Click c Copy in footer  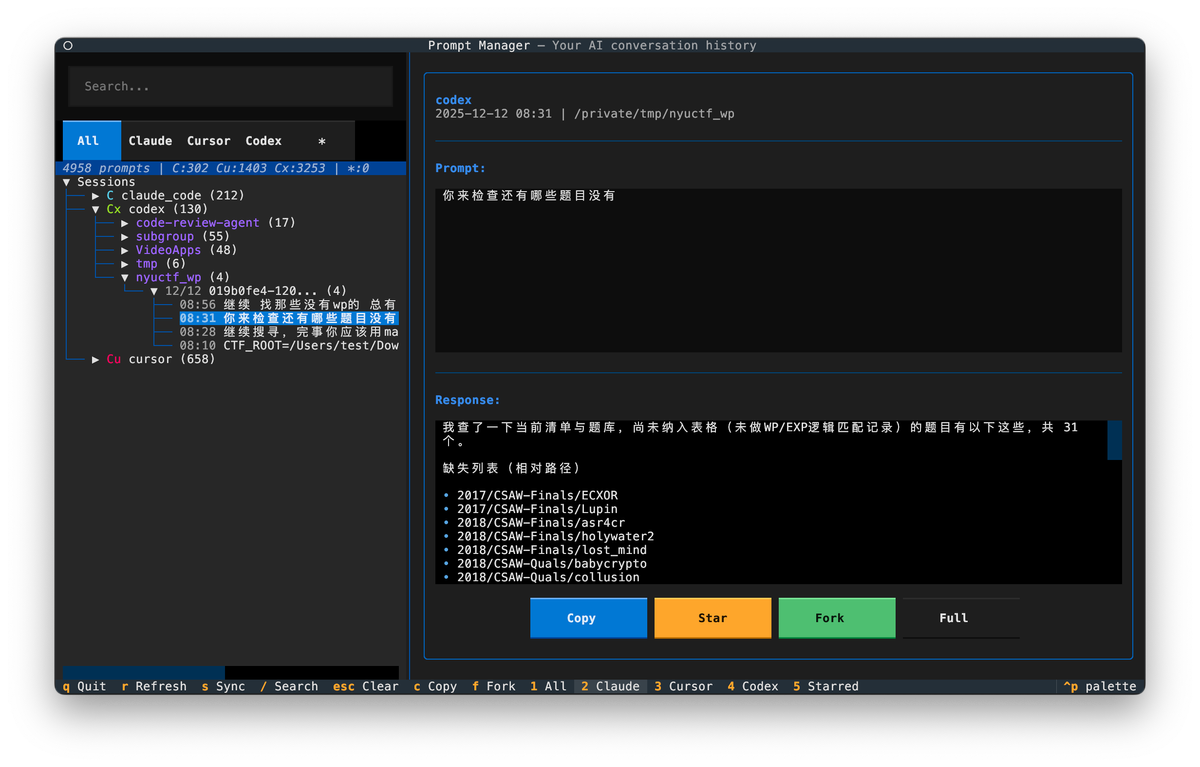pyautogui.click(x=435, y=686)
